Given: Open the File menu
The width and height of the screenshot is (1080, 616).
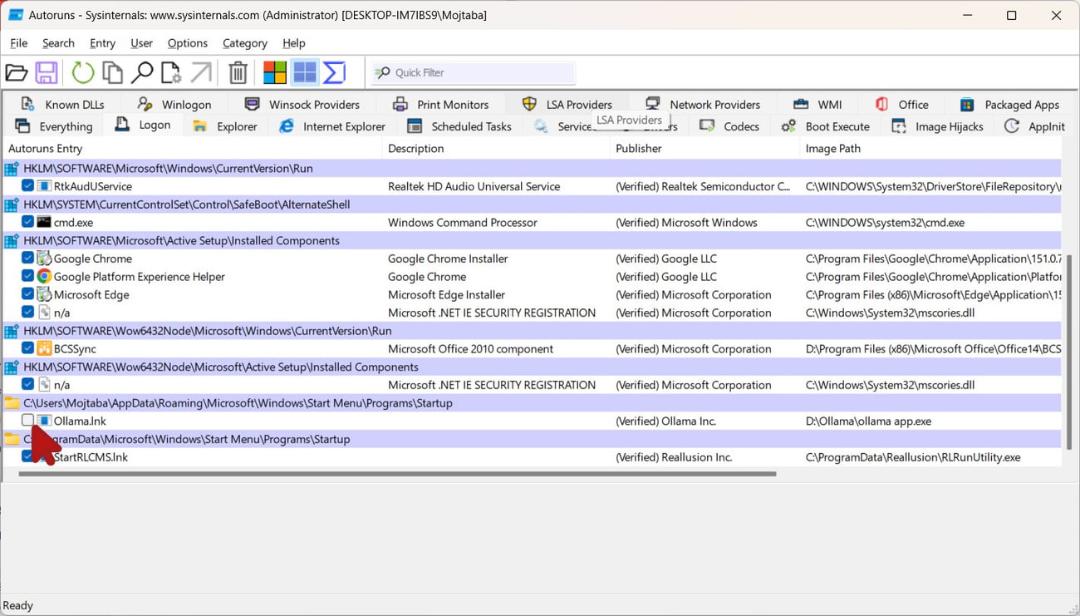Looking at the screenshot, I should click(x=19, y=43).
